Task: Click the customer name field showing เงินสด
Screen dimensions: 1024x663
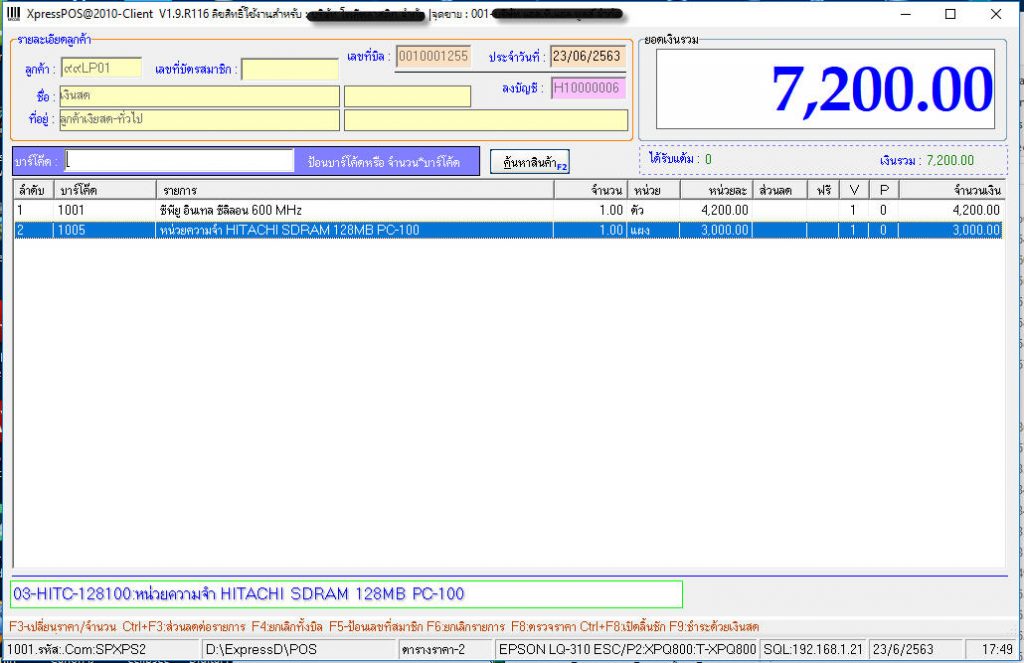Action: pos(200,96)
